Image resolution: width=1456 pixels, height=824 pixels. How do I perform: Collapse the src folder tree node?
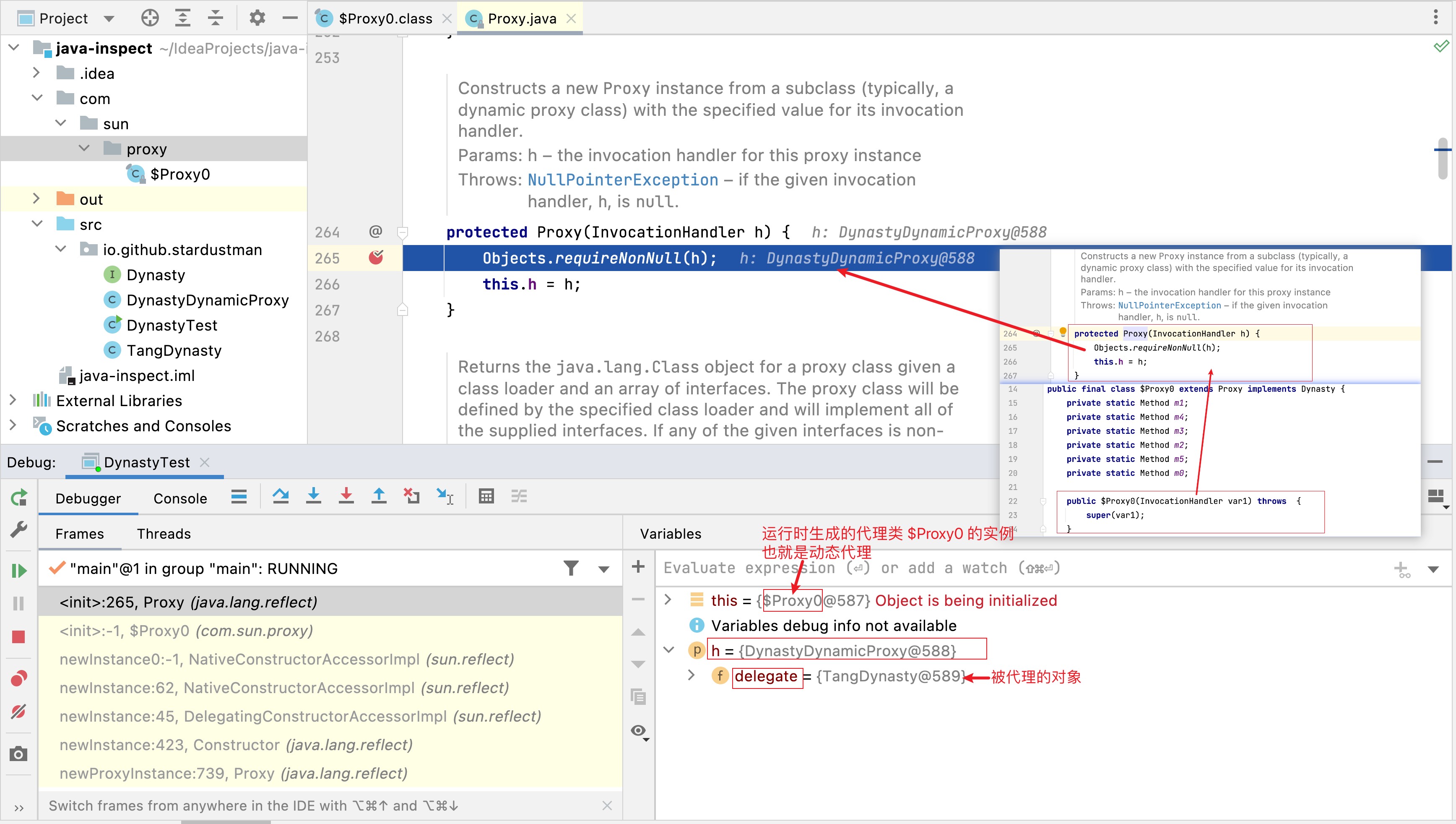[x=37, y=225]
